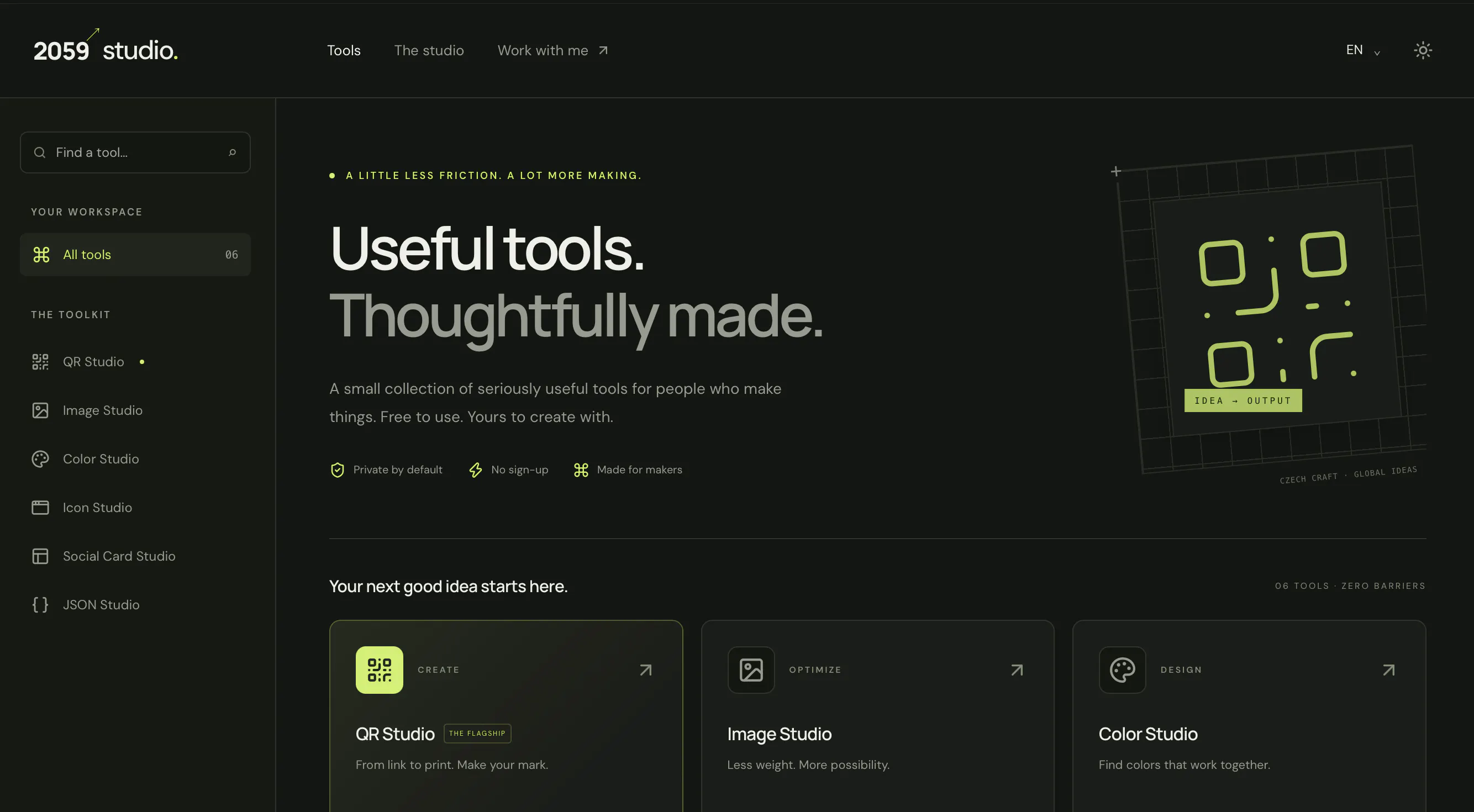Click the IDEA → OUTPUT label on the hero graphic
The image size is (1474, 812).
pyautogui.click(x=1243, y=400)
